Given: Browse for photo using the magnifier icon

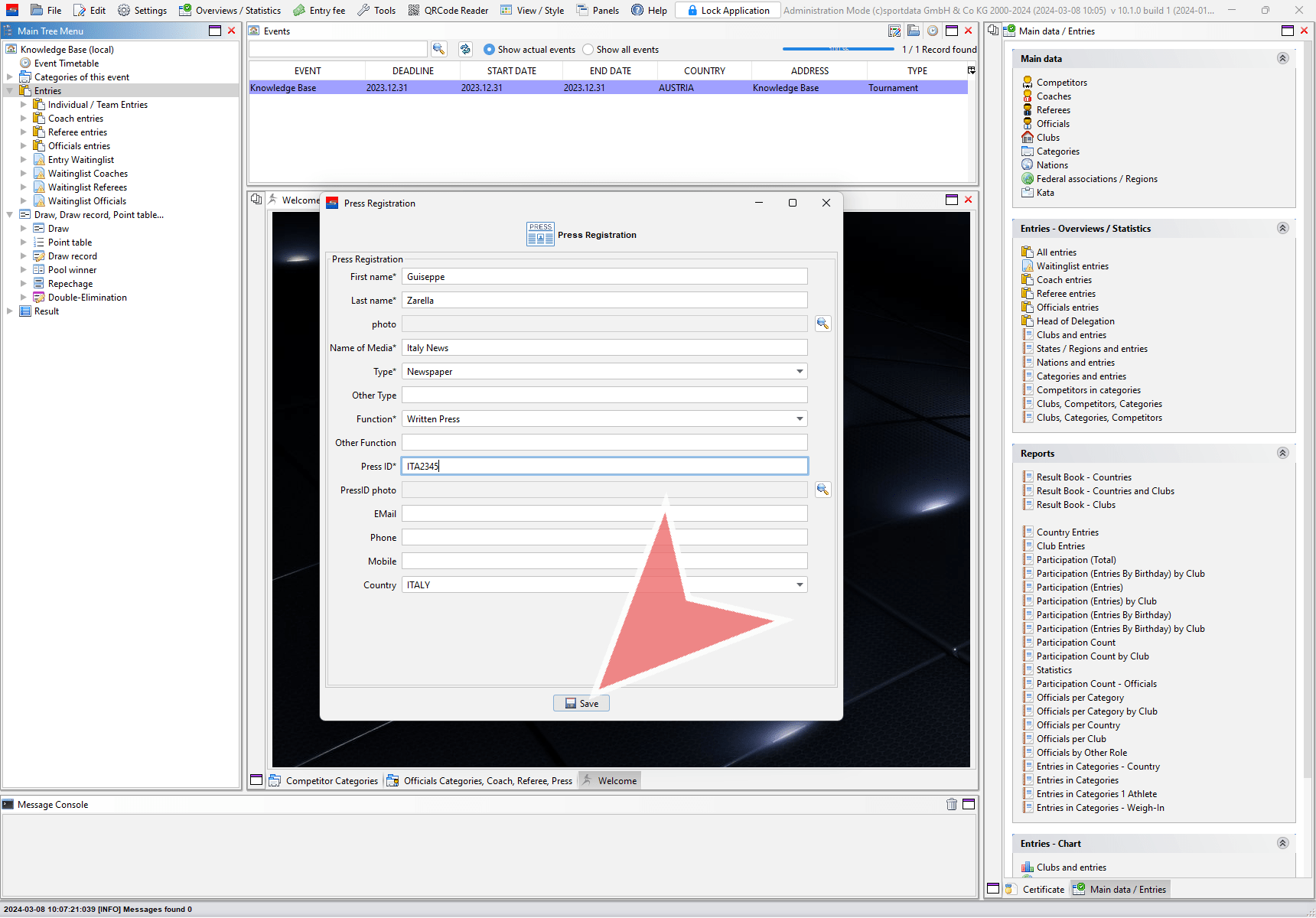Looking at the screenshot, I should click(x=822, y=324).
